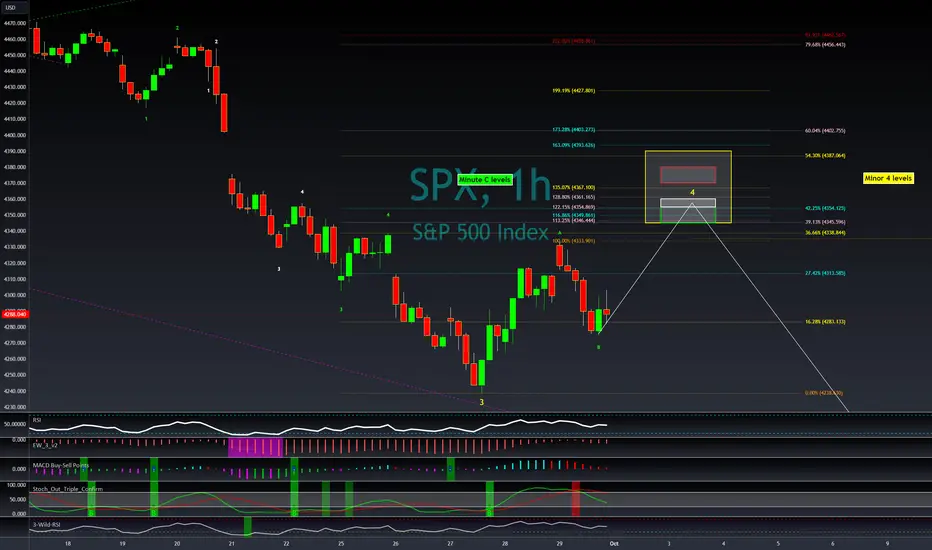Click the 18 date on the time axis
The height and width of the screenshot is (550, 932).
coord(68,543)
